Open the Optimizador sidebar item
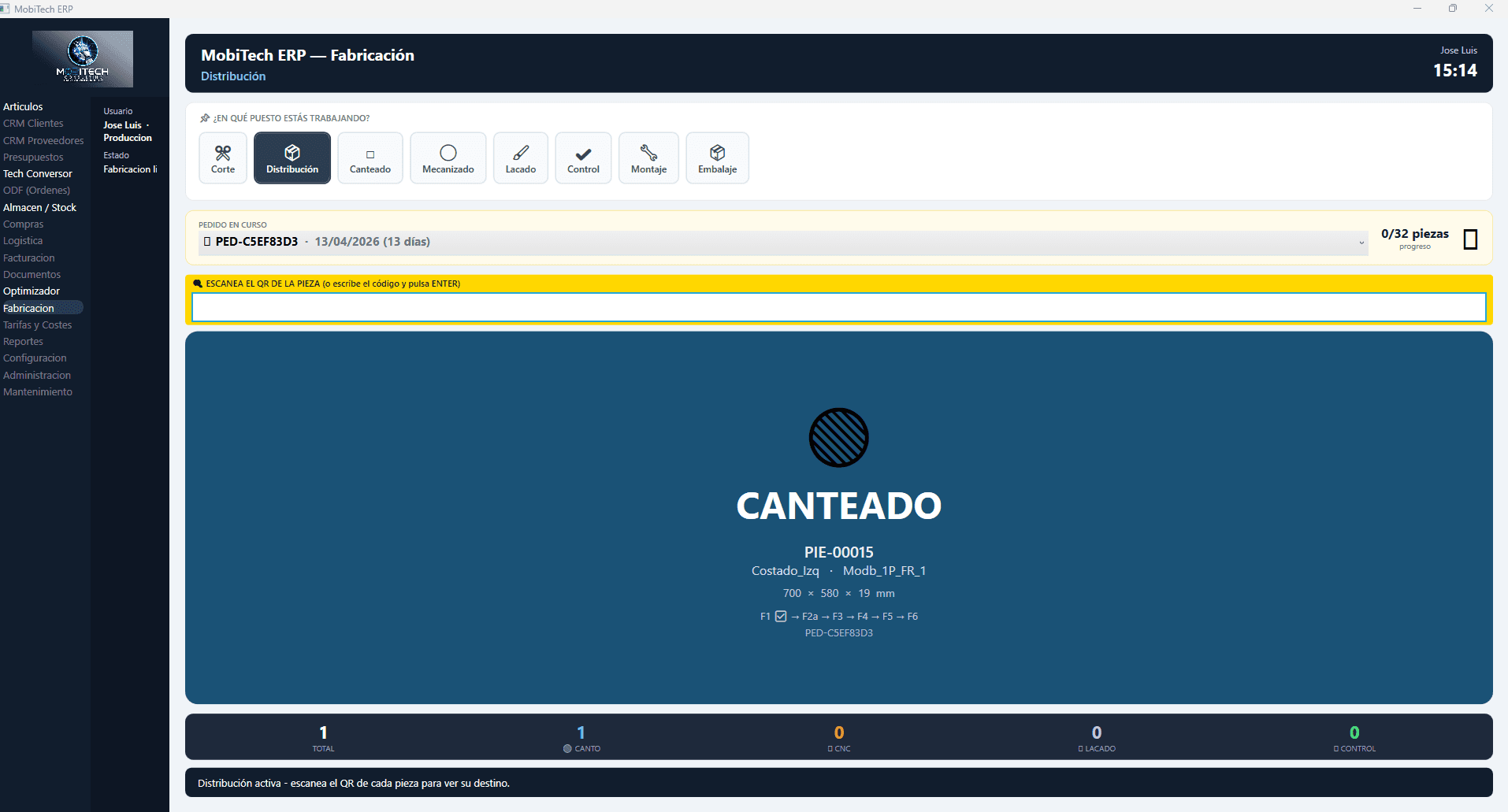Screen dimensions: 1508x812 click(x=32, y=291)
